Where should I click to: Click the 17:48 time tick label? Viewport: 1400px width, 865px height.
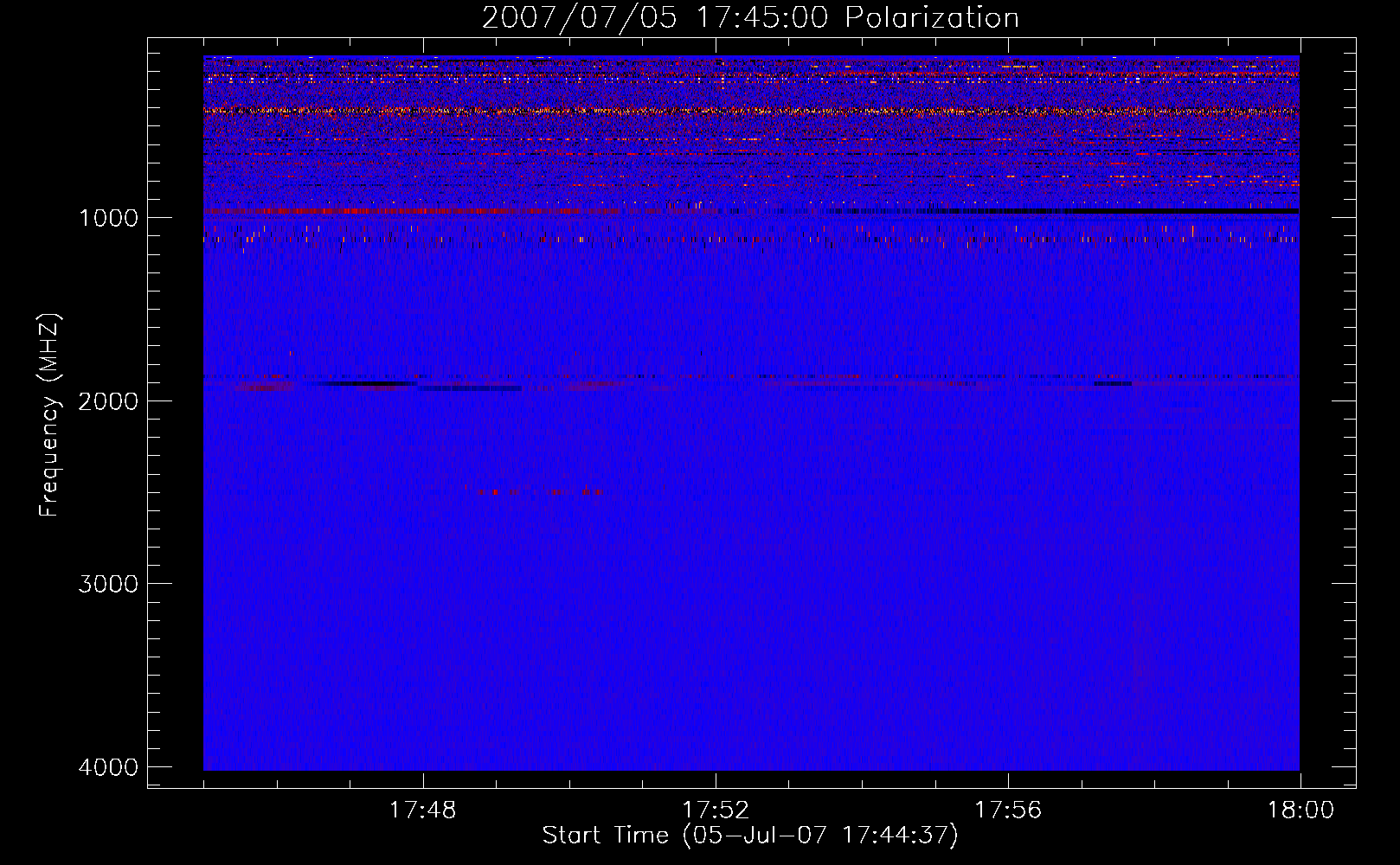[x=423, y=811]
